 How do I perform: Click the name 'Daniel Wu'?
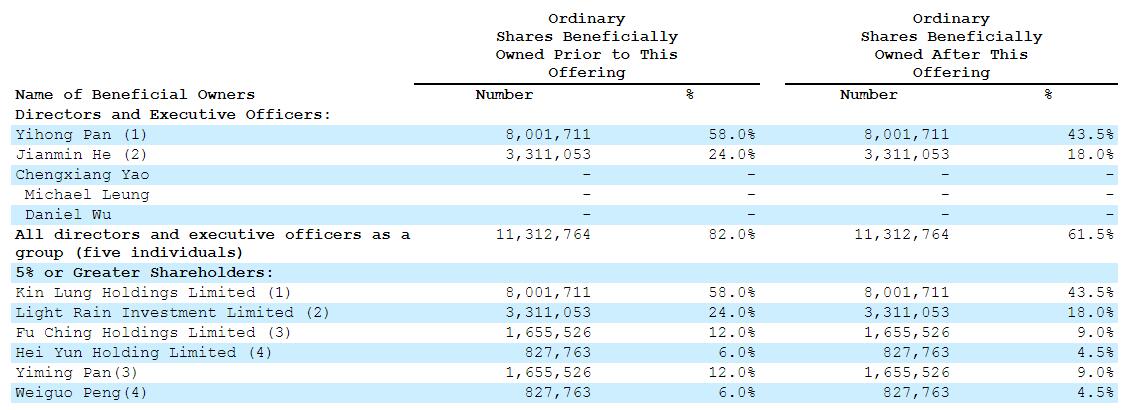pyautogui.click(x=68, y=215)
